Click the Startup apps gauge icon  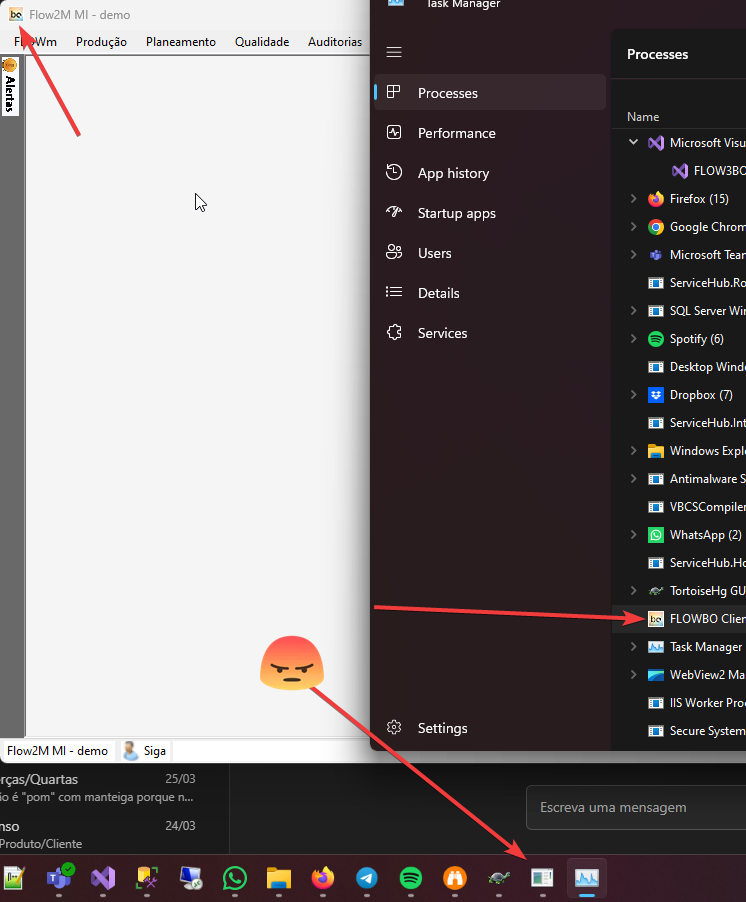click(x=394, y=212)
